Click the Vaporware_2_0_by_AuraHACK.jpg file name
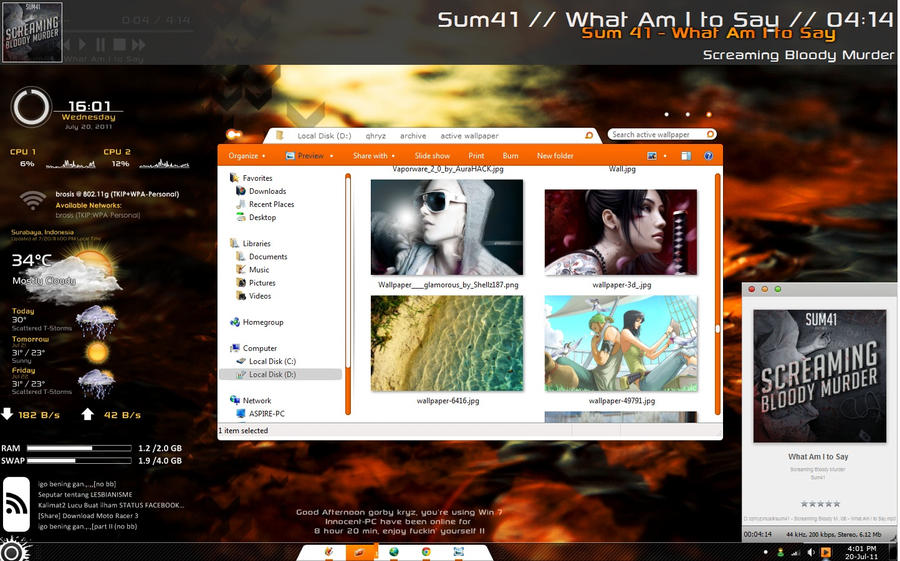Viewport: 900px width, 561px height. 448,169
